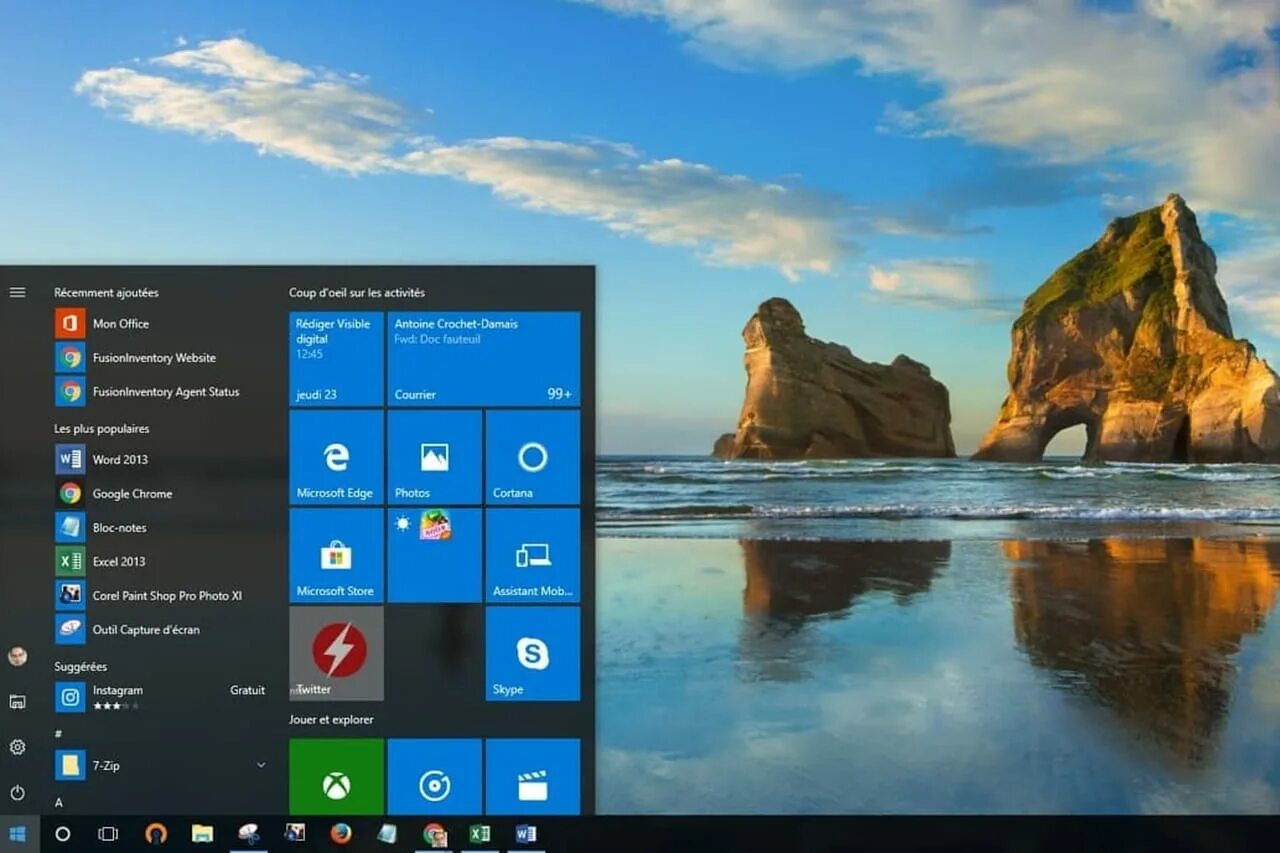Open Cortana search circle on taskbar
Image resolution: width=1280 pixels, height=853 pixels.
pos(62,834)
